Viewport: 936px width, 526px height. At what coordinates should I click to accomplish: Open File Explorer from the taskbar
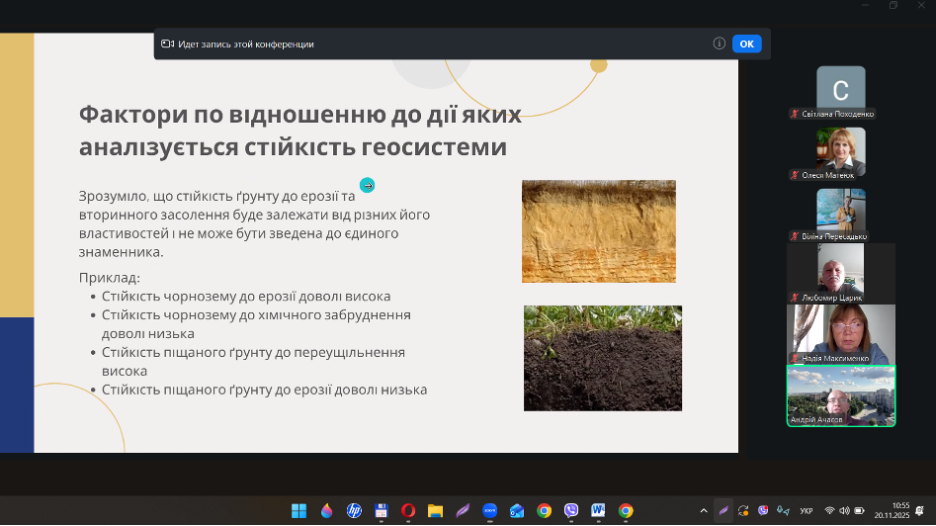click(435, 511)
